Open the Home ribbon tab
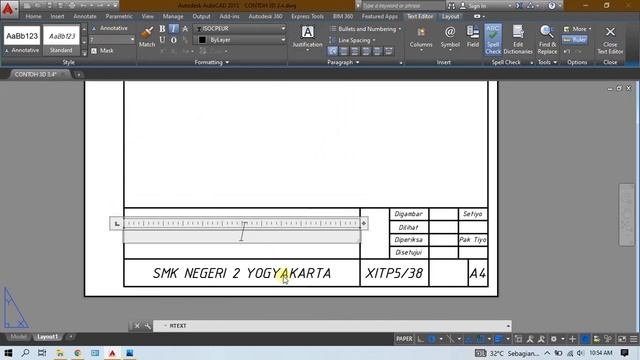 [33, 16]
